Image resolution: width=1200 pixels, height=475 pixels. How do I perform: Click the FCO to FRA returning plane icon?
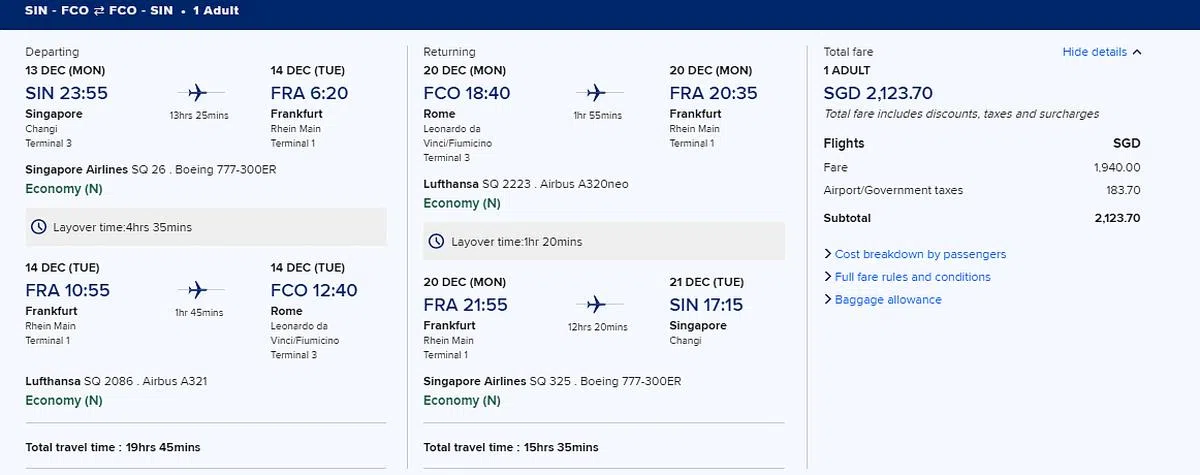coord(597,93)
